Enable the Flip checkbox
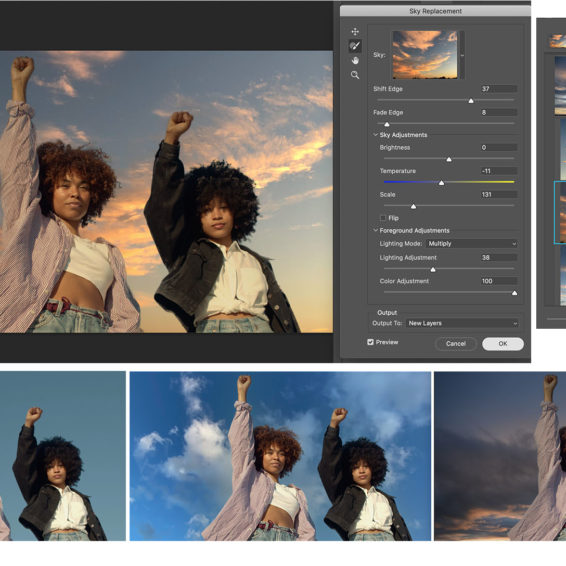This screenshot has height=566, width=566. pyautogui.click(x=383, y=218)
